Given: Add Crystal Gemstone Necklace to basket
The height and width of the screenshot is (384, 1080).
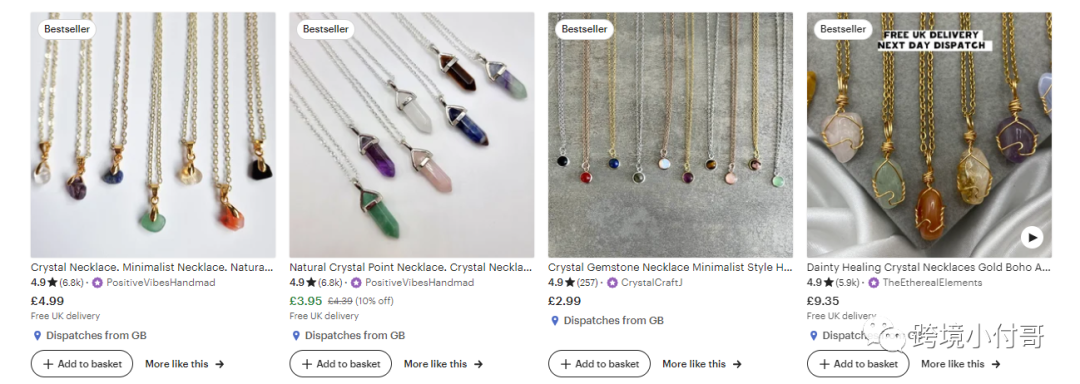Looking at the screenshot, I should click(x=599, y=364).
